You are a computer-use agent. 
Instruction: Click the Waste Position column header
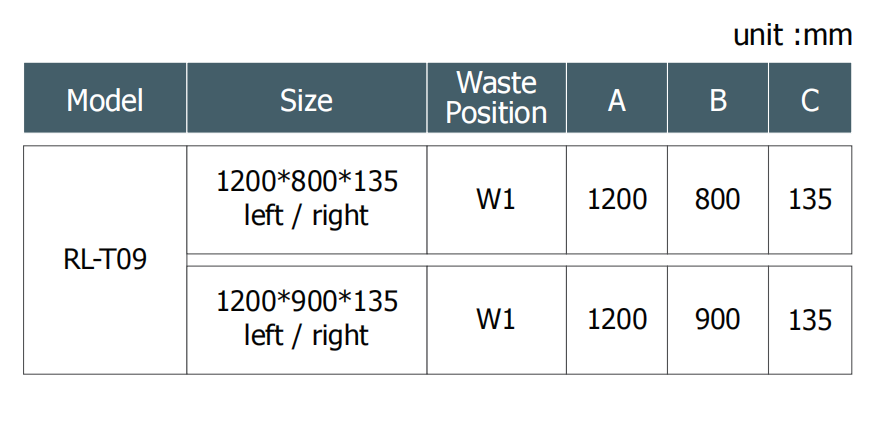(x=496, y=97)
